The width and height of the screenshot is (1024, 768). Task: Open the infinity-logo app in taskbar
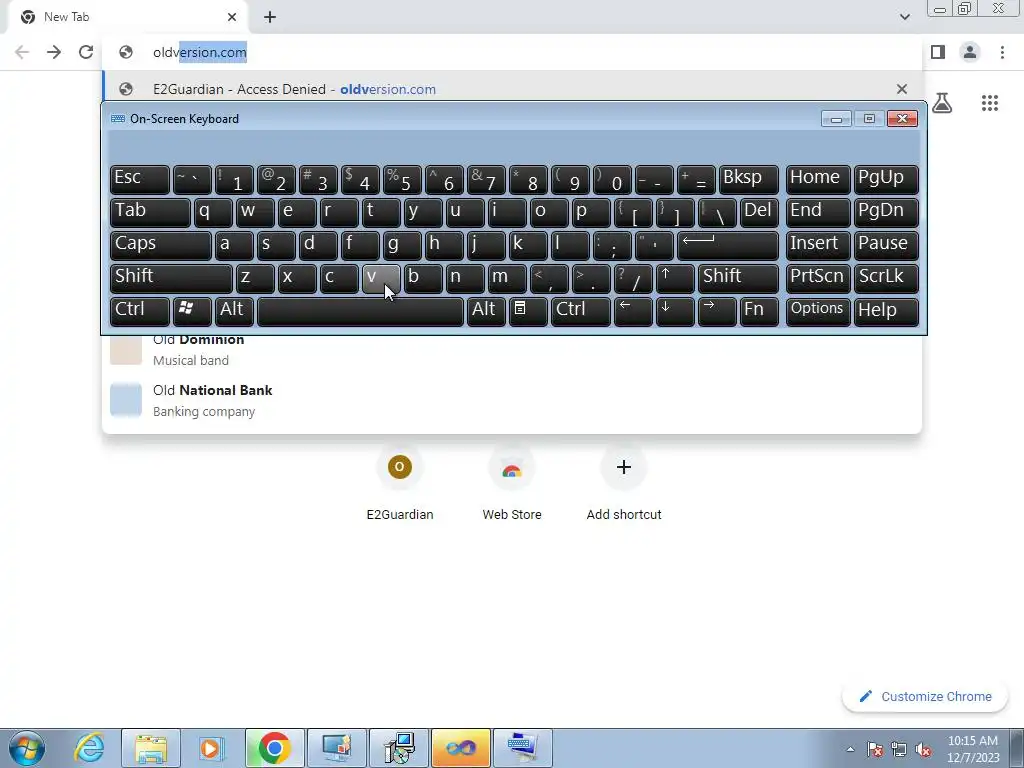(460, 748)
